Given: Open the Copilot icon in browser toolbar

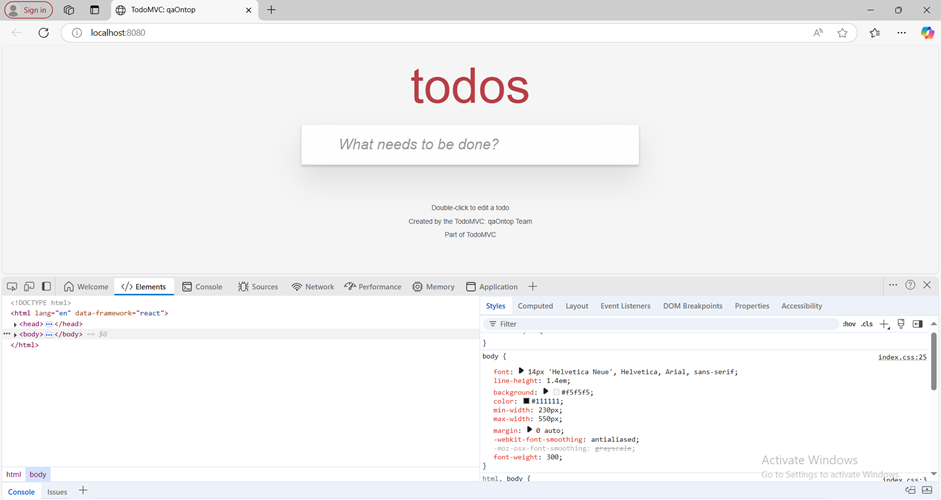Looking at the screenshot, I should (926, 33).
